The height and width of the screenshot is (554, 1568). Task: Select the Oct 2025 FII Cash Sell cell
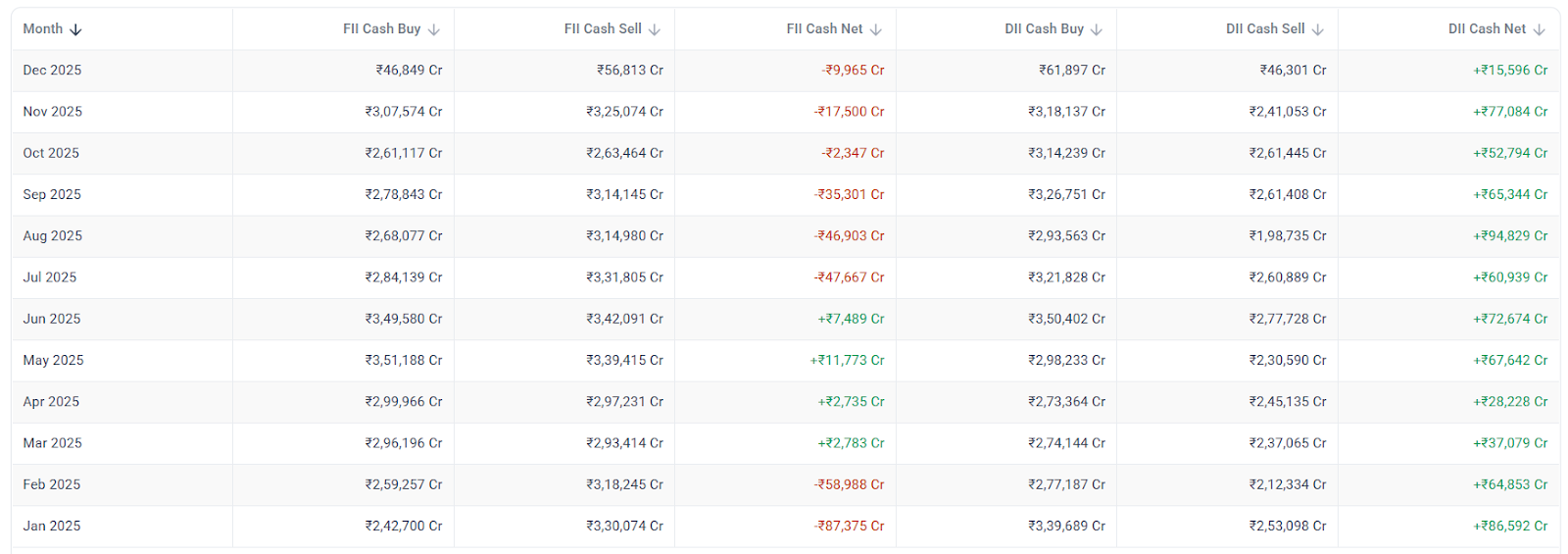[624, 154]
